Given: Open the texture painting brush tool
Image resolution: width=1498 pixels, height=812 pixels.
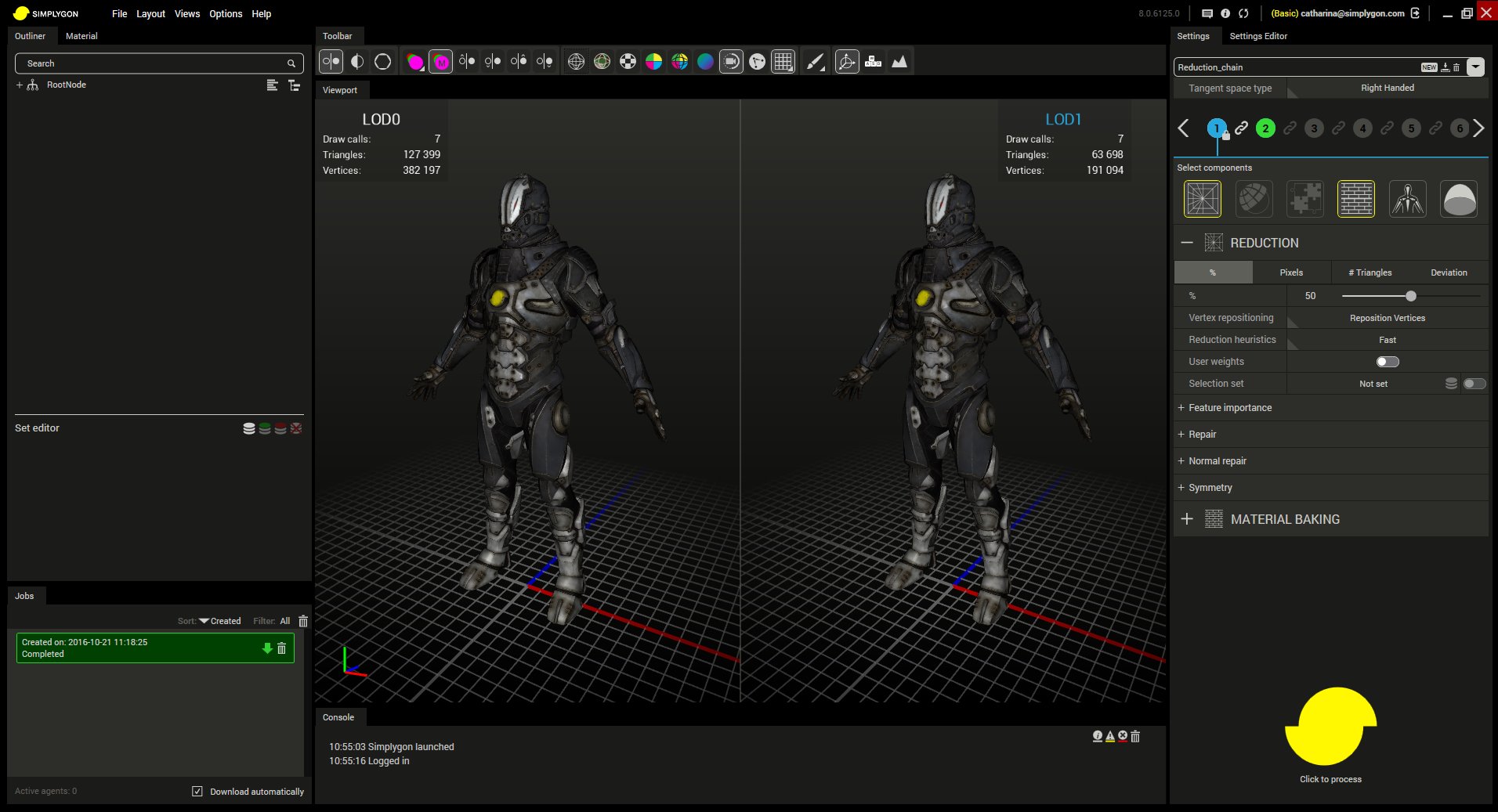Looking at the screenshot, I should pos(816,61).
